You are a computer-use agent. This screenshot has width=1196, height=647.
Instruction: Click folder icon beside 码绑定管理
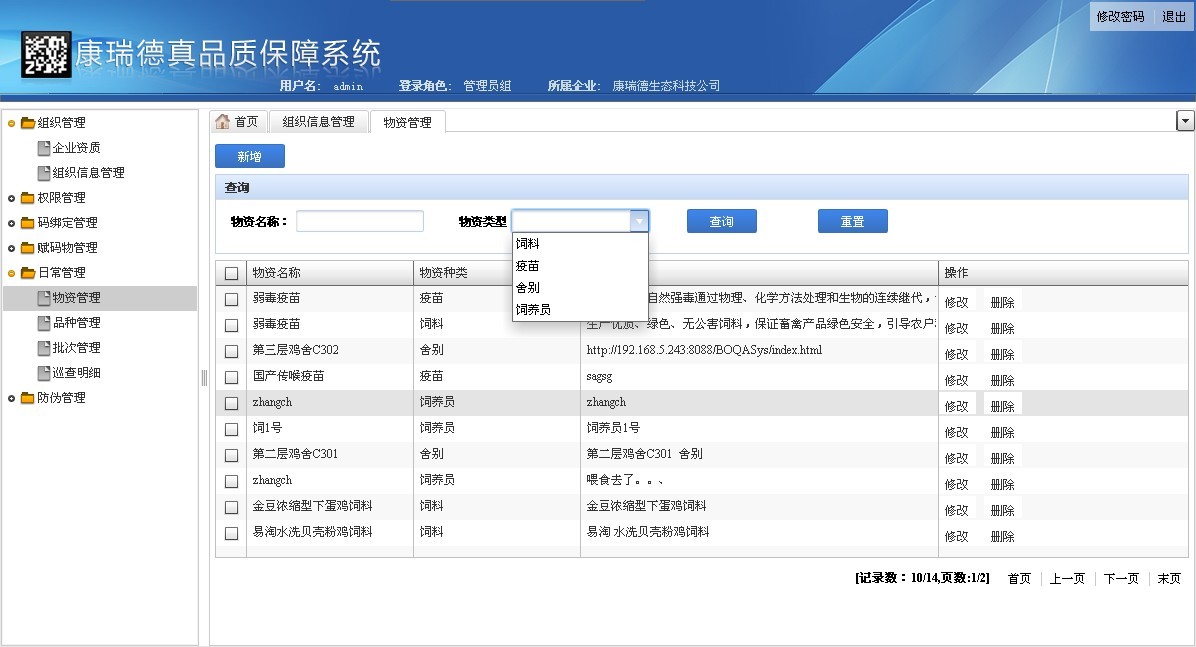[x=28, y=223]
